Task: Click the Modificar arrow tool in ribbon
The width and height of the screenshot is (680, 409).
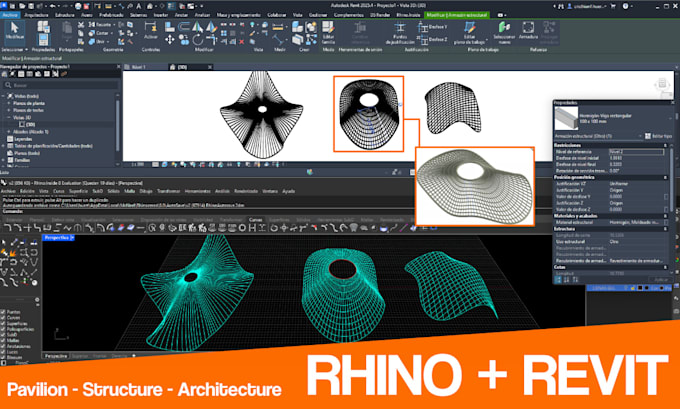Action: click(15, 32)
